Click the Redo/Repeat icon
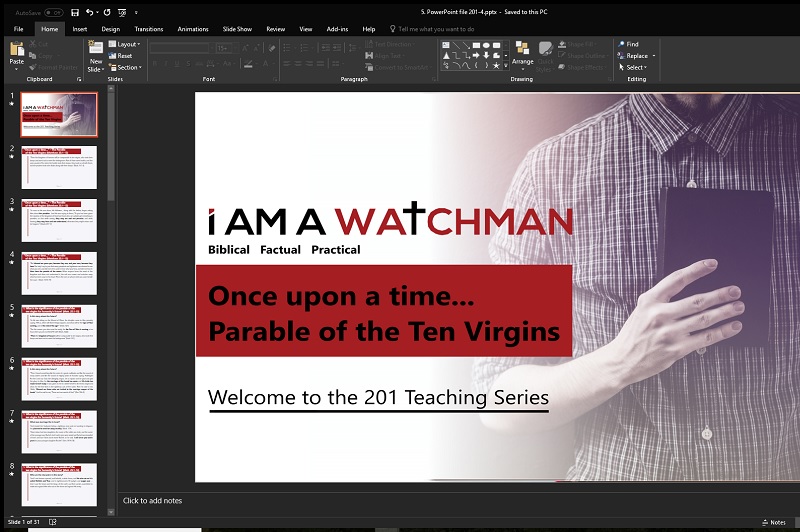Image resolution: width=800 pixels, height=532 pixels. pyautogui.click(x=107, y=12)
